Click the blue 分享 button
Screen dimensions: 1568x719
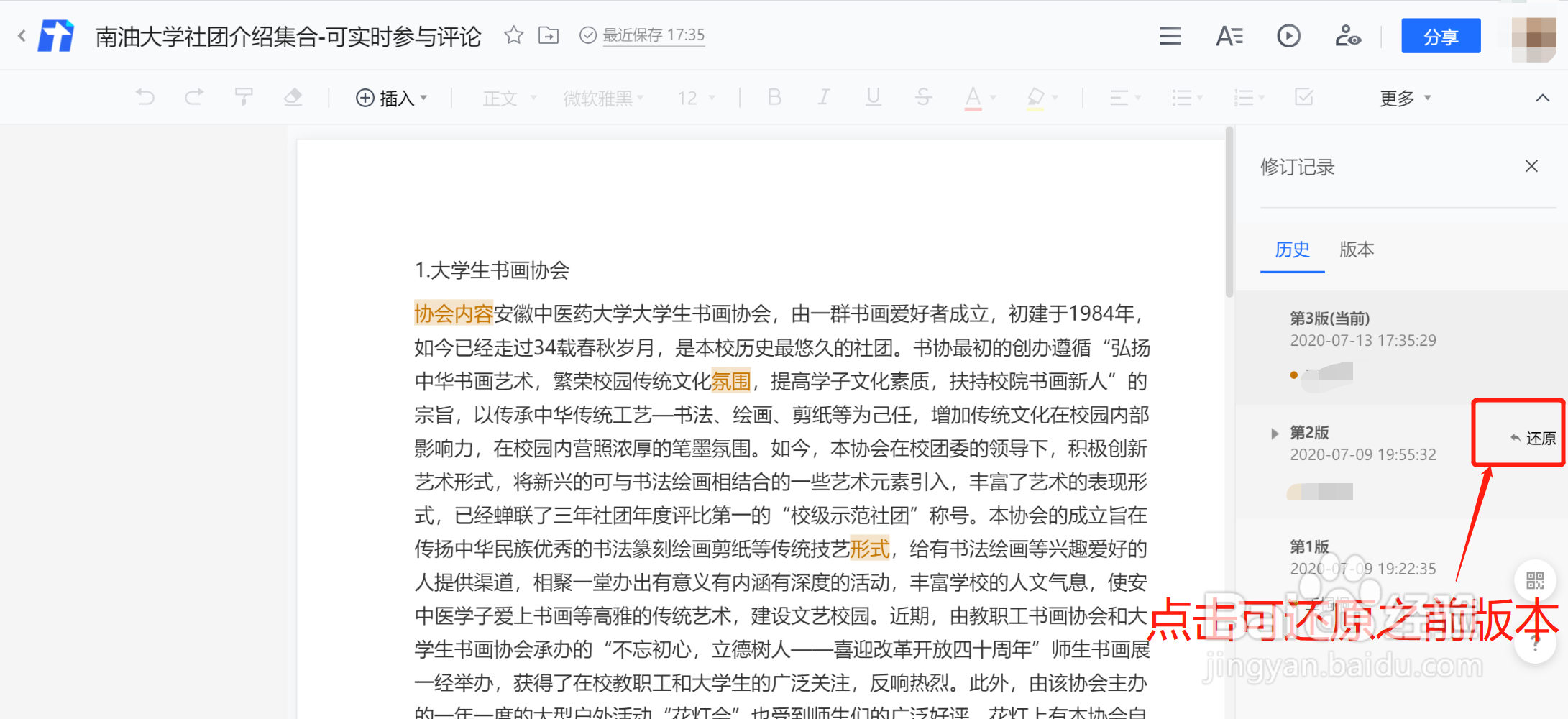point(1440,35)
